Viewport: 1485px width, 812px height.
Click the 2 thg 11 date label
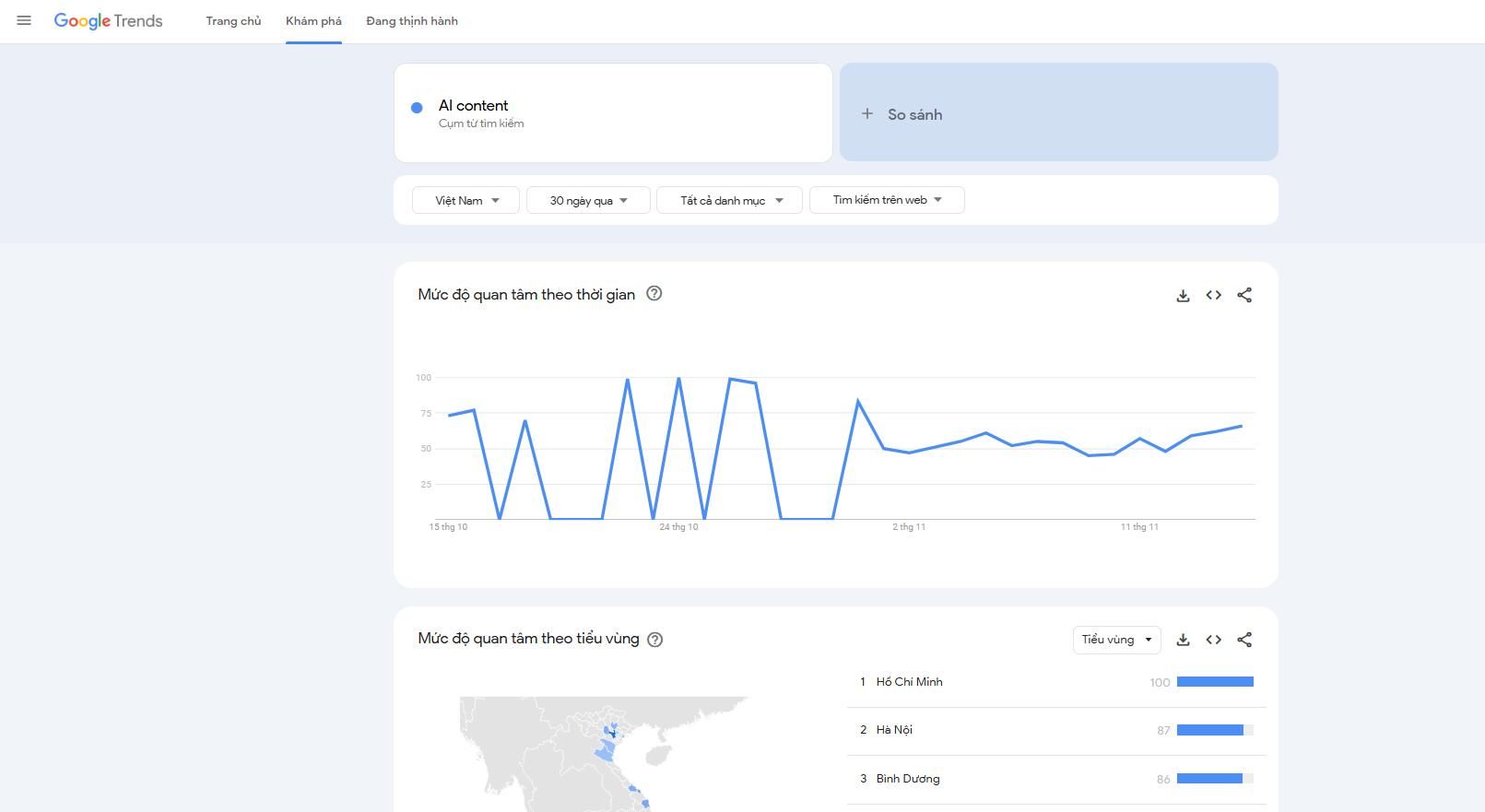pos(909,527)
